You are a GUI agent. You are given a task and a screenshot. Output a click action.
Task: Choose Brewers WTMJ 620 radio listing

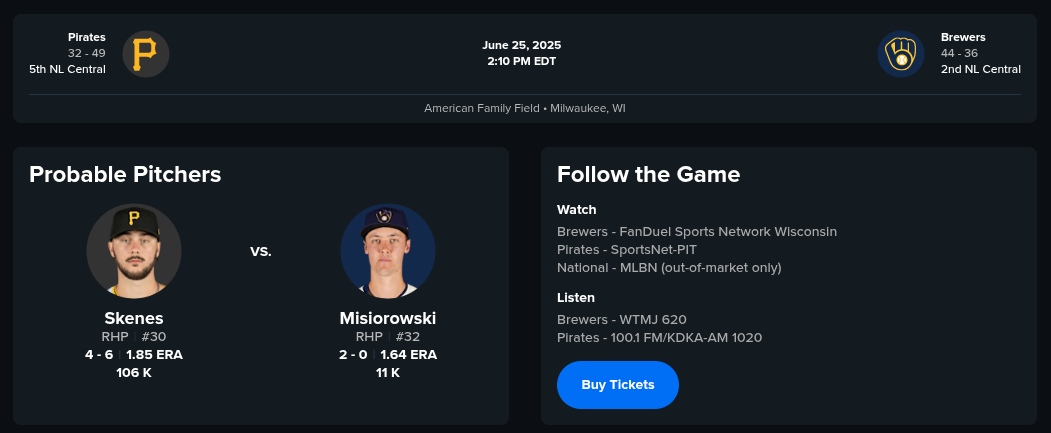[x=622, y=319]
